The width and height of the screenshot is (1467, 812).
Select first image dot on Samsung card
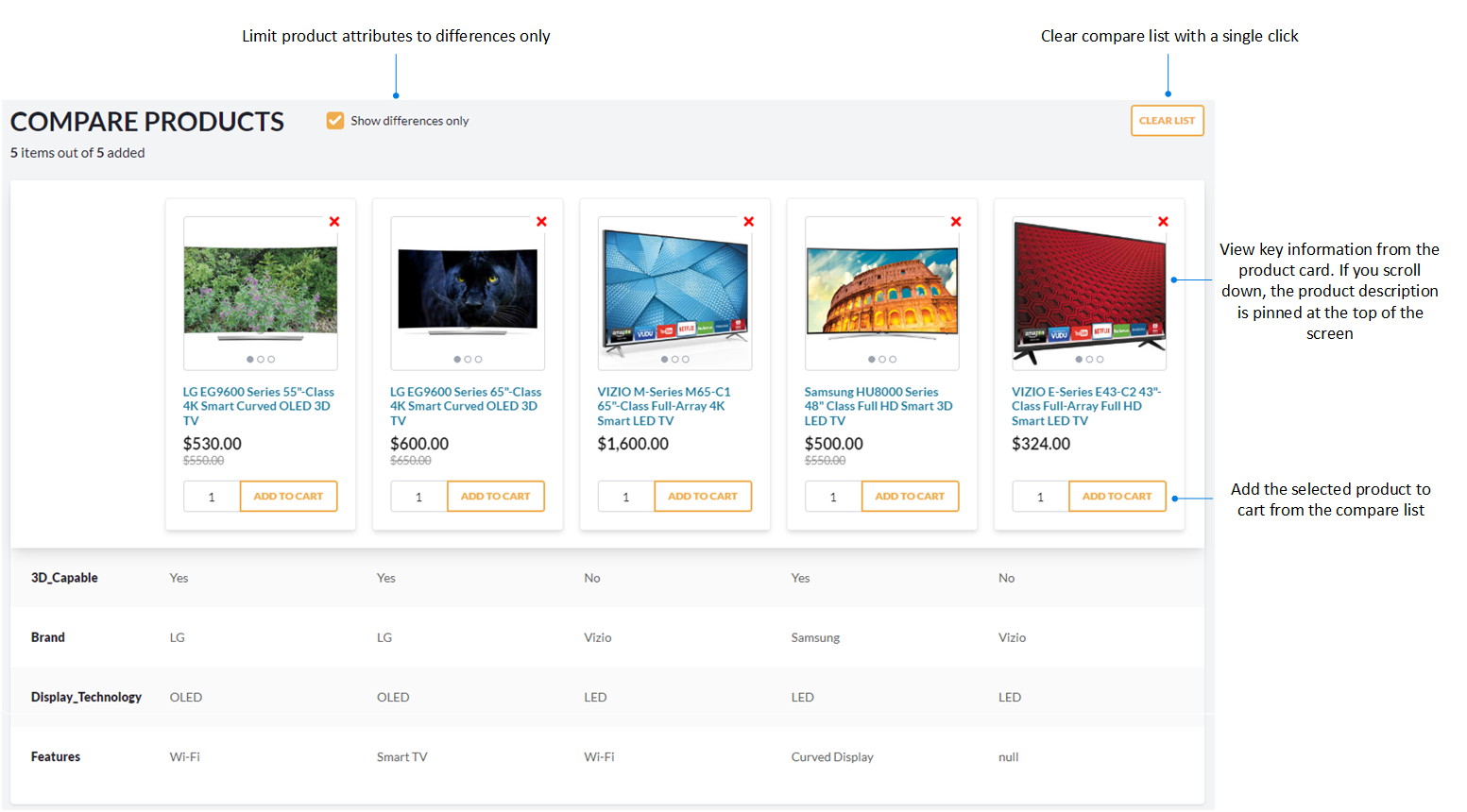(x=872, y=360)
